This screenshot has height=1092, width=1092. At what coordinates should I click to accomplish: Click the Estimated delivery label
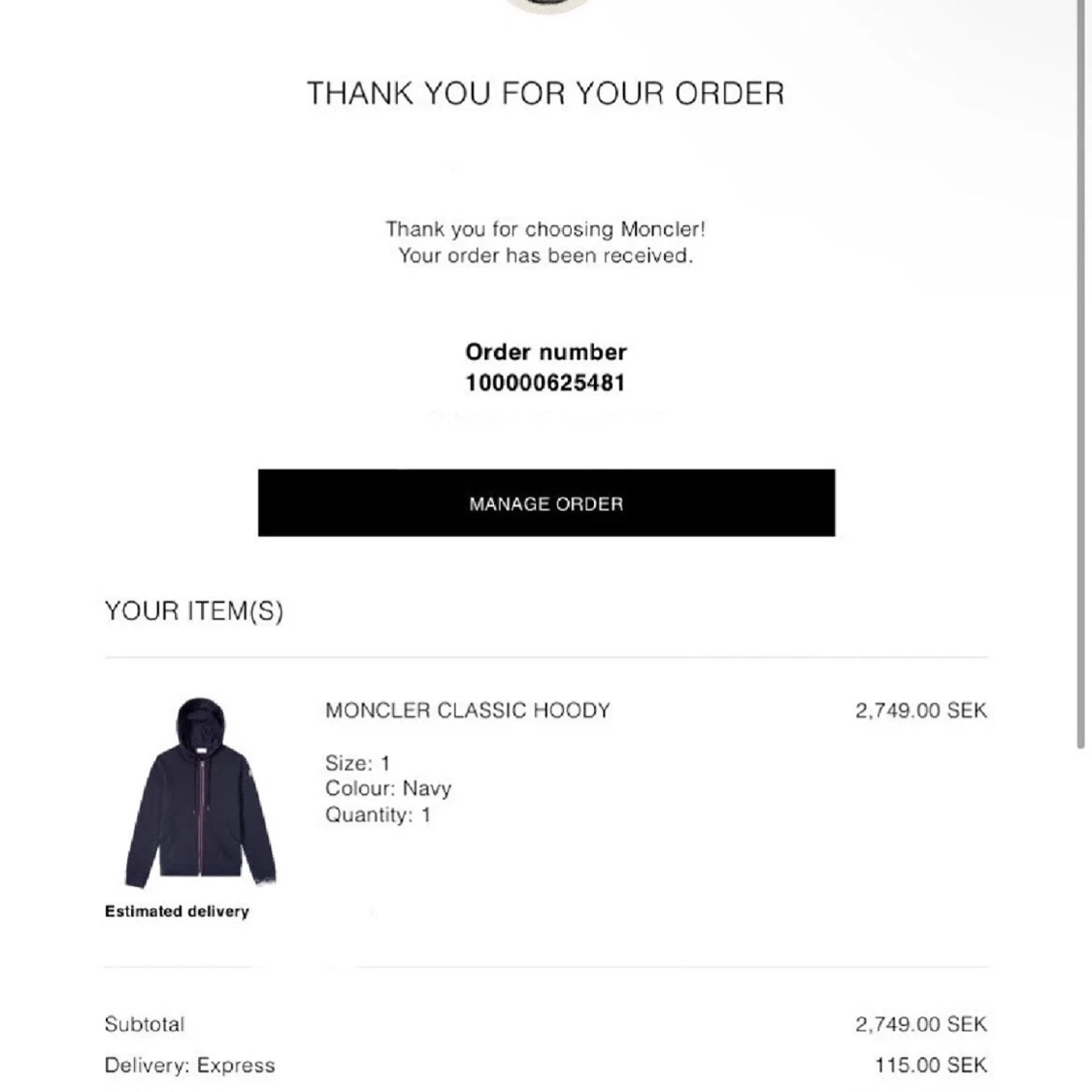(177, 910)
